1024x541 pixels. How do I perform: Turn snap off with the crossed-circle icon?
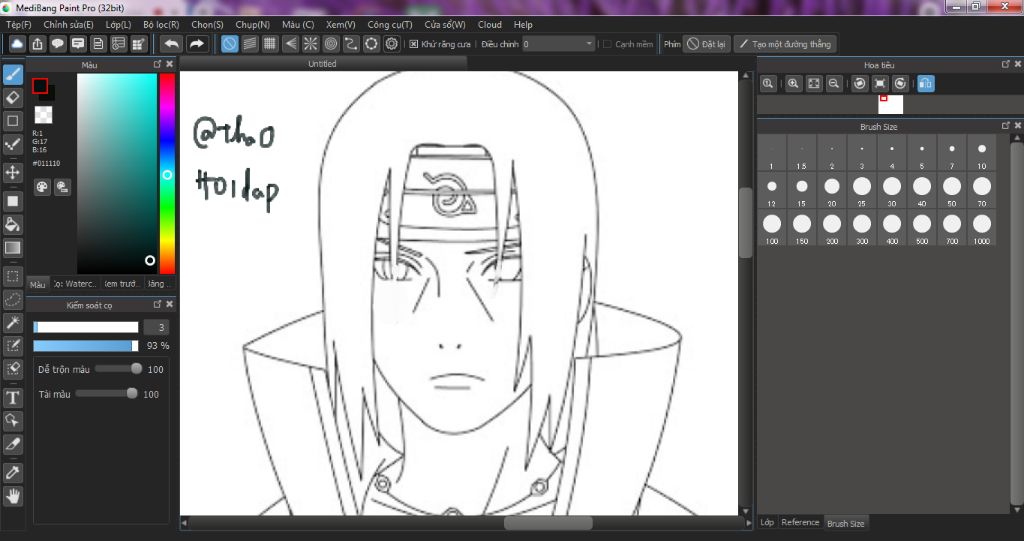[229, 44]
